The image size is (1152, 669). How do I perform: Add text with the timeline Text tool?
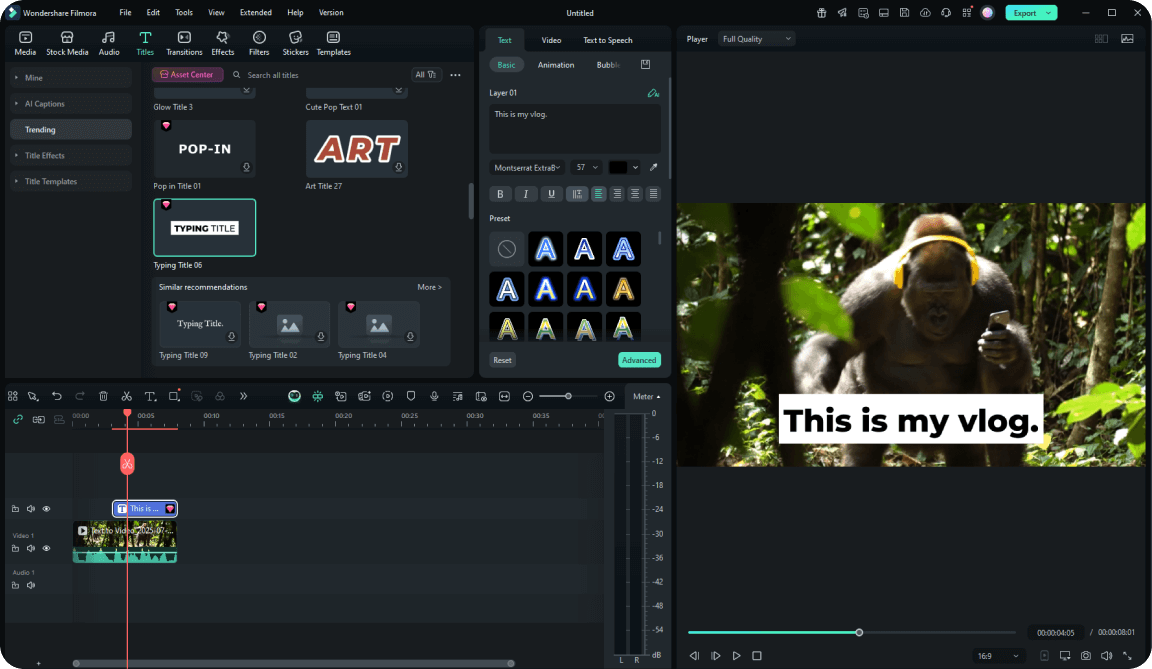(x=150, y=397)
